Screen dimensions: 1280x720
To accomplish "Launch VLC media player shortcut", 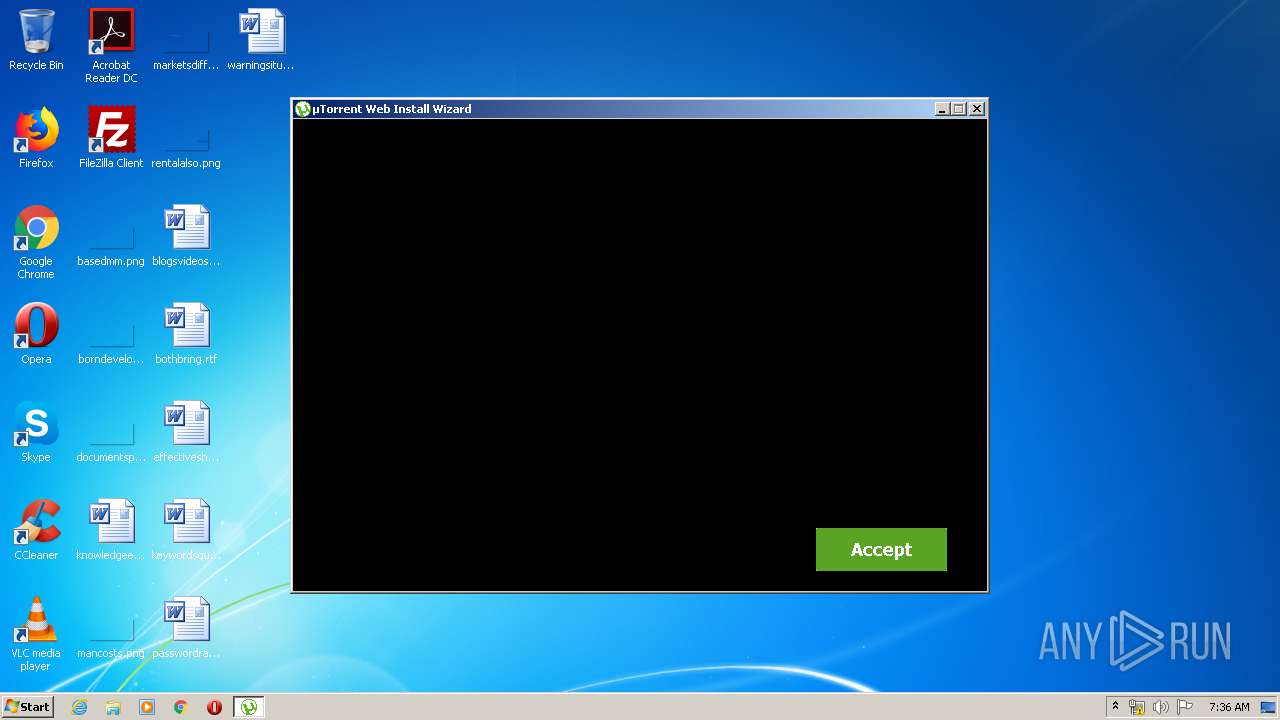I will click(x=36, y=635).
